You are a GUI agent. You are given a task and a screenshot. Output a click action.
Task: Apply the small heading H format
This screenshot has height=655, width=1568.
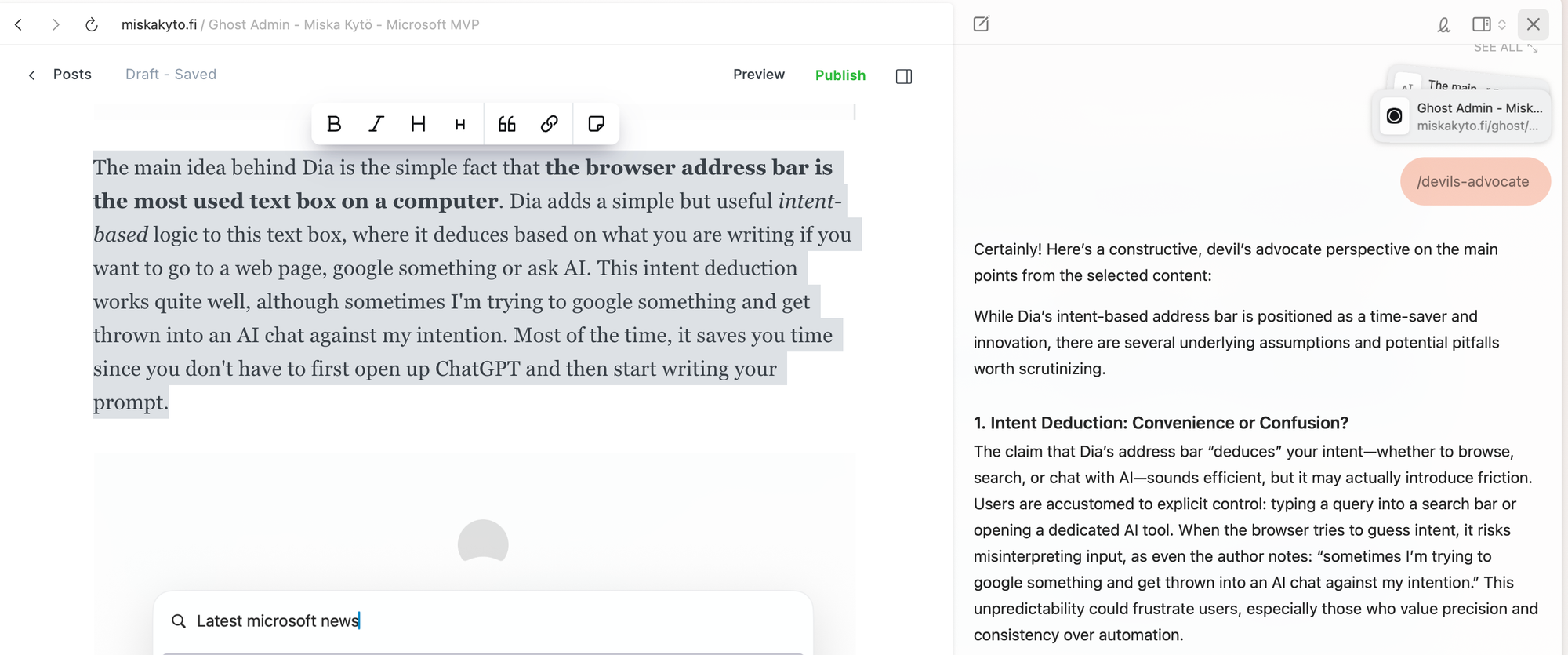tap(460, 125)
